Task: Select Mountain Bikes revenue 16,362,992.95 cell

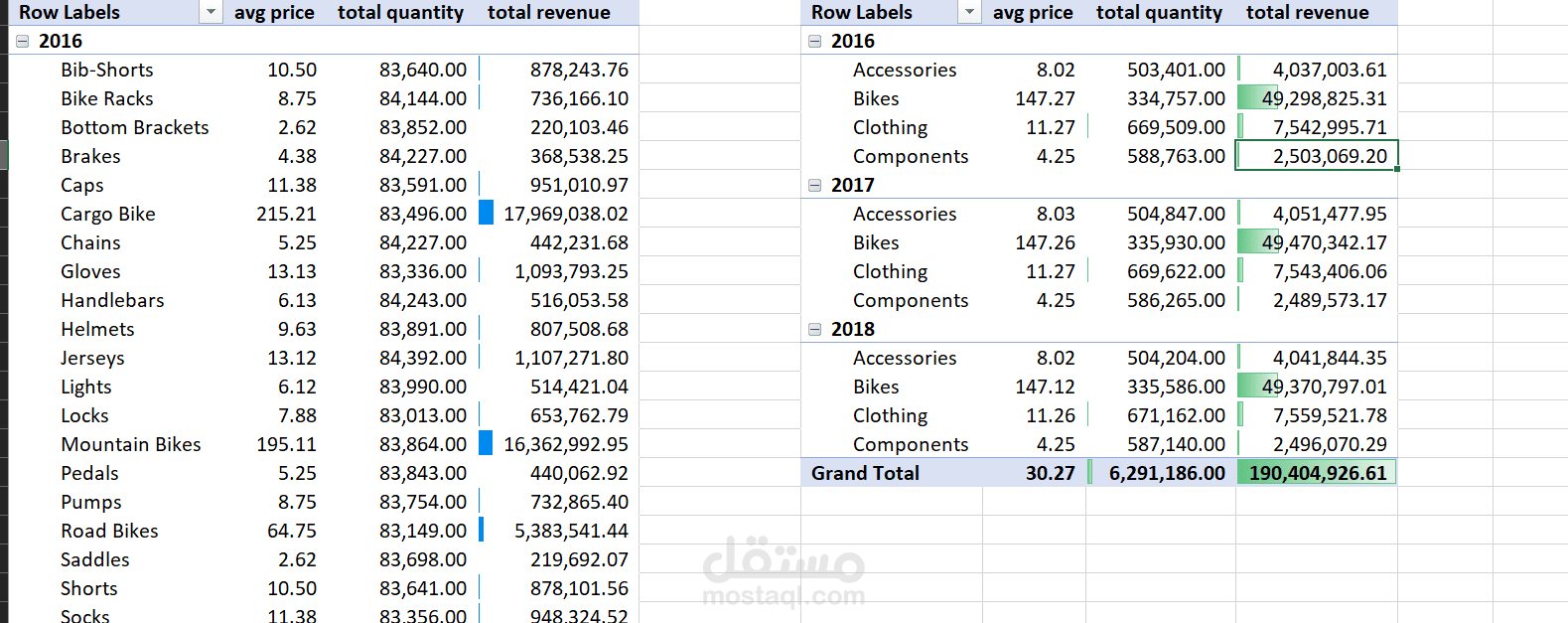Action: point(558,445)
